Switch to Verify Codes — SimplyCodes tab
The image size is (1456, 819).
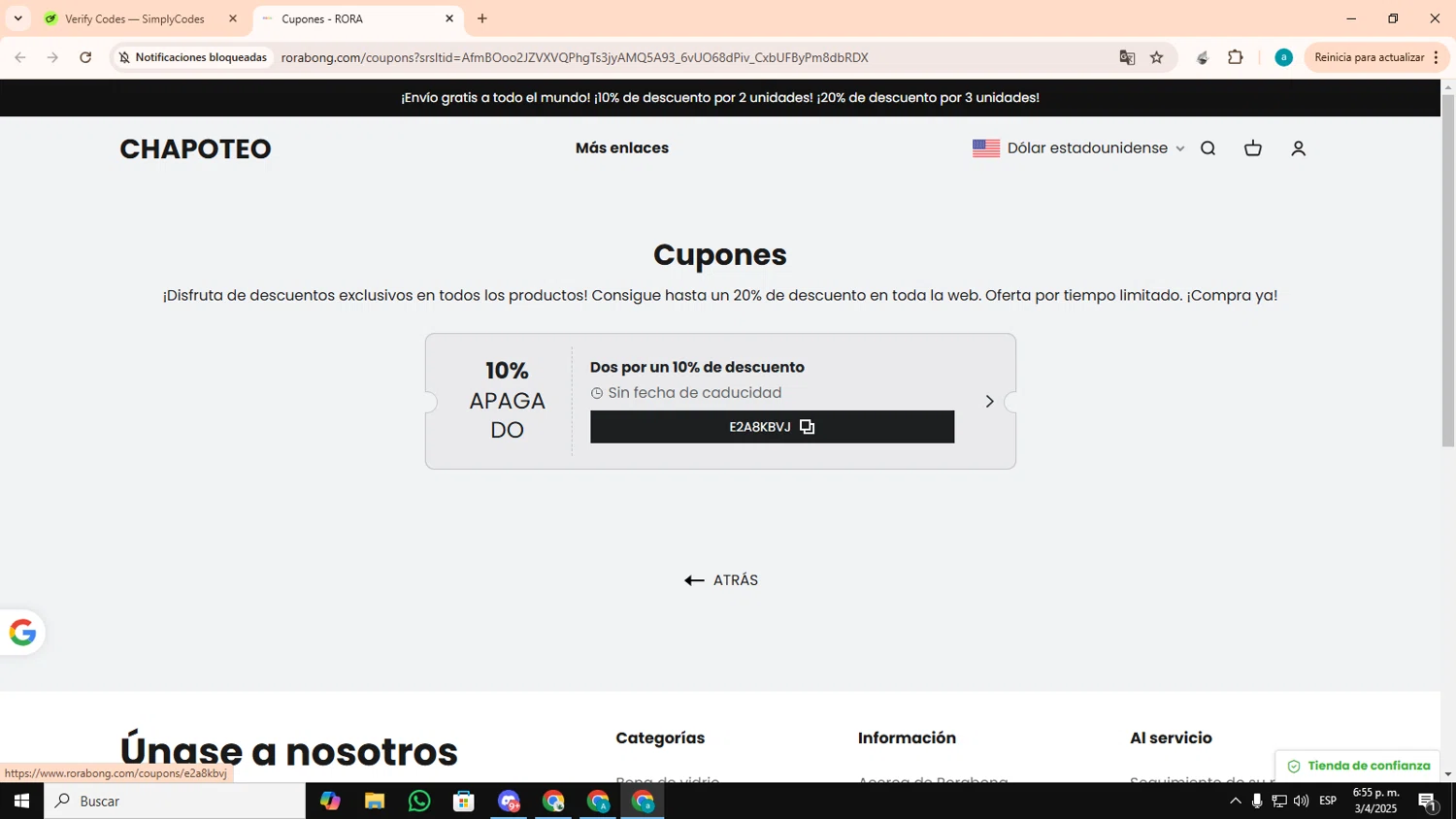(x=135, y=18)
